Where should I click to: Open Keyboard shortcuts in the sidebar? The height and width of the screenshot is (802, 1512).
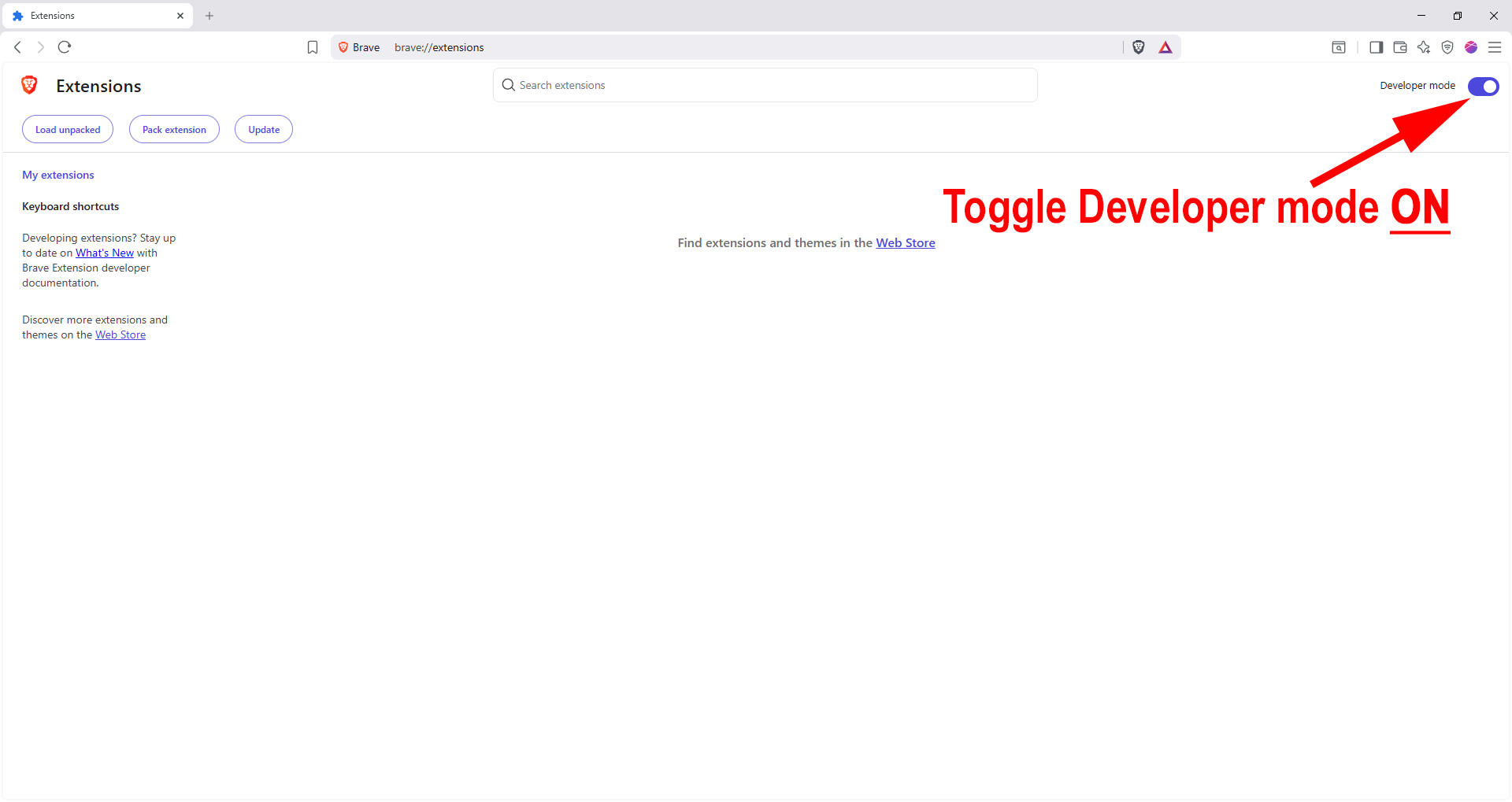coord(71,206)
